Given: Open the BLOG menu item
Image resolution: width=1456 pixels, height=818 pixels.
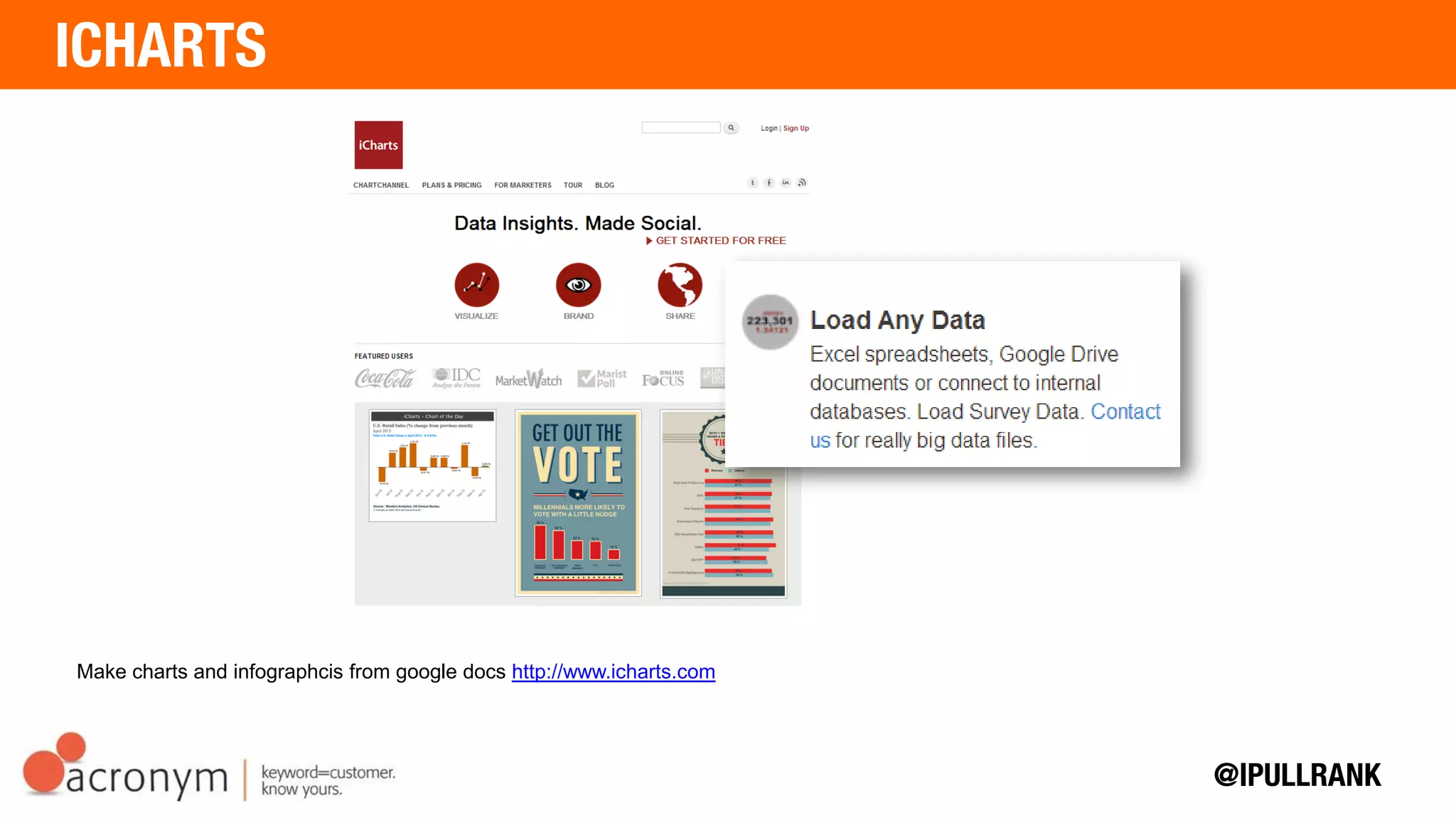Looking at the screenshot, I should (604, 185).
